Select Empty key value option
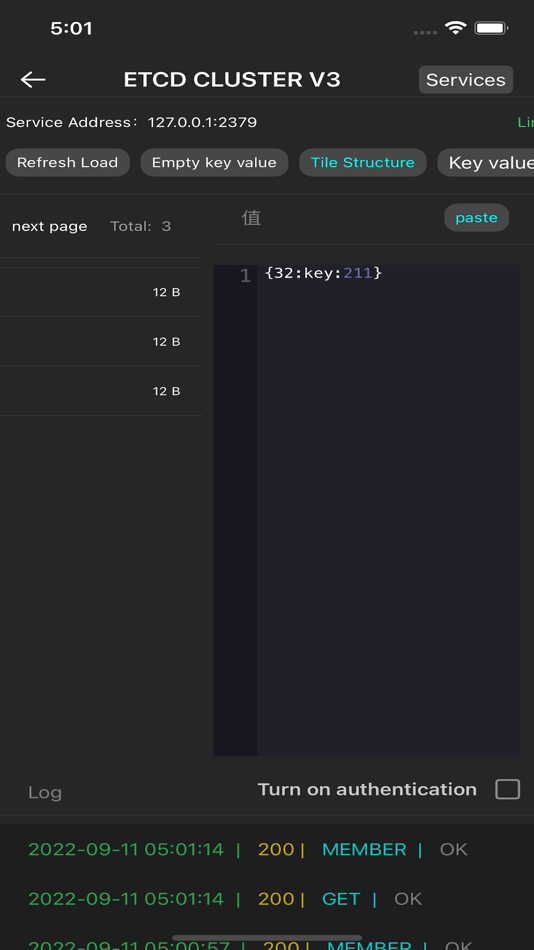Screen dimensions: 534x950 coord(214,162)
